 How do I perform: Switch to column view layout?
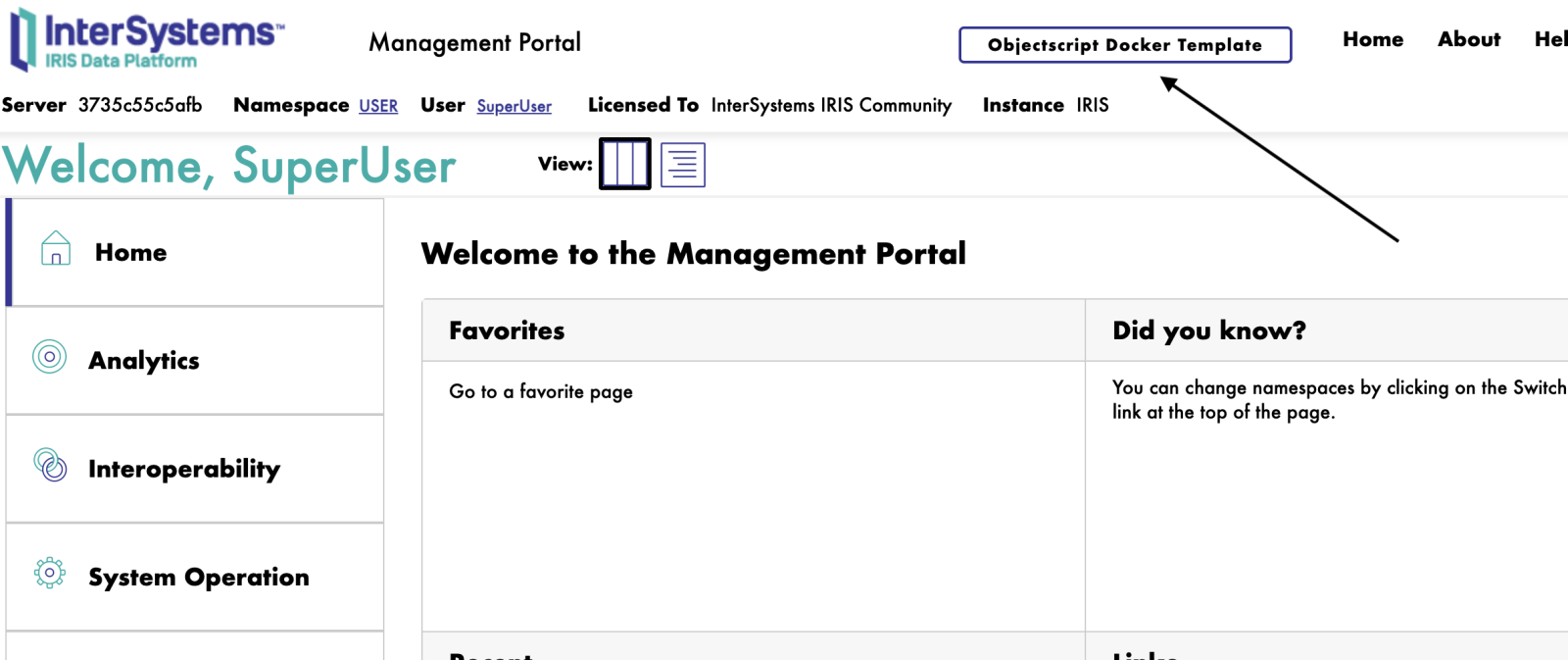[x=625, y=164]
